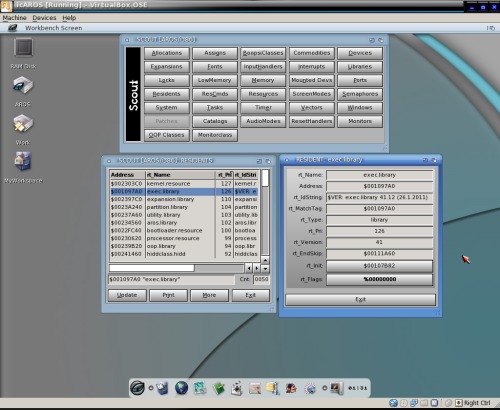Image resolution: width=500 pixels, height=410 pixels.
Task: Click Update in Residents window
Action: [x=127, y=295]
